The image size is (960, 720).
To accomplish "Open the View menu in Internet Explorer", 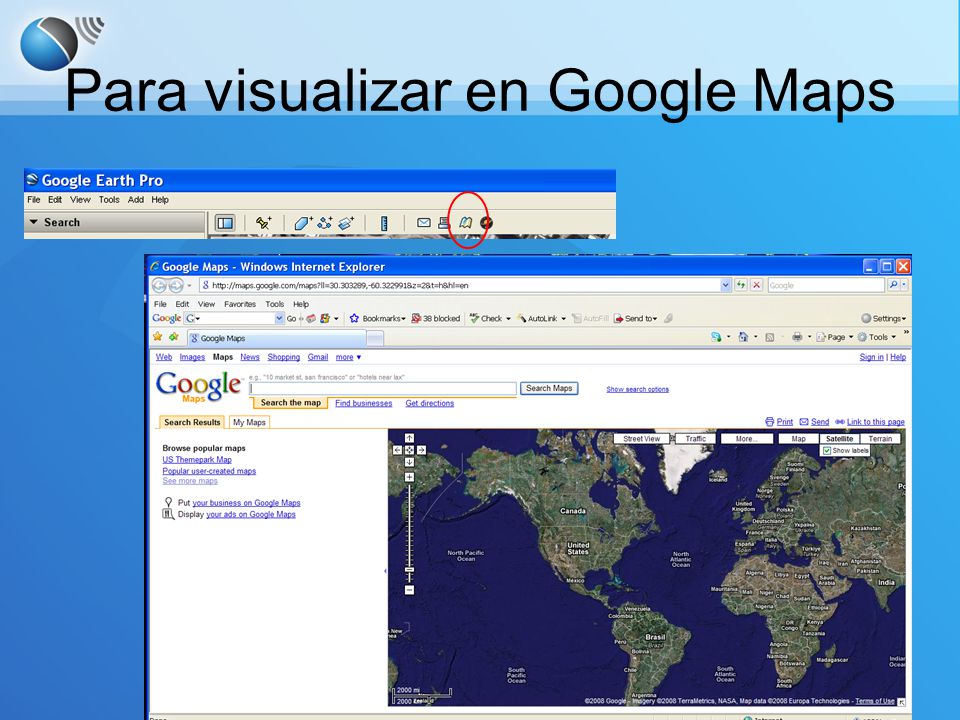I will (206, 304).
